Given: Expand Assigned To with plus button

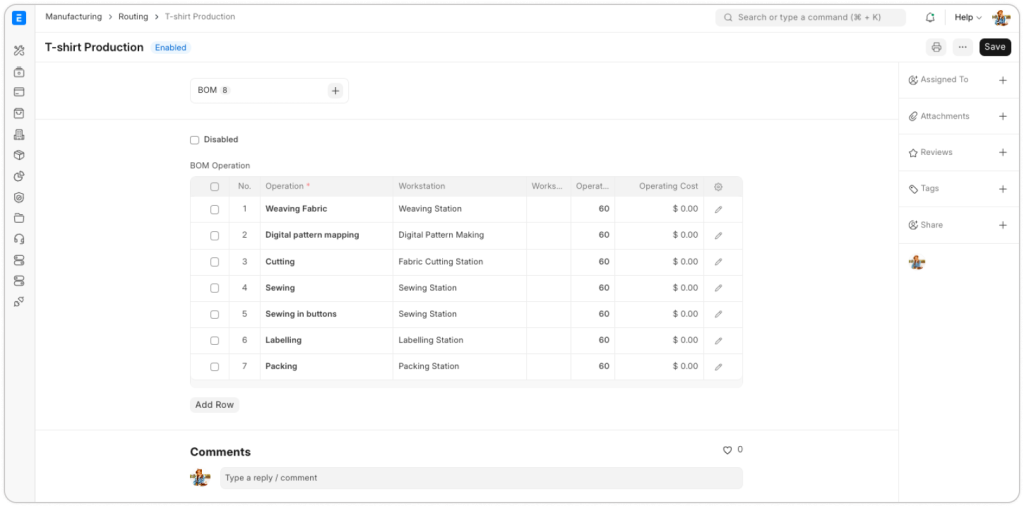Looking at the screenshot, I should coord(1003,80).
